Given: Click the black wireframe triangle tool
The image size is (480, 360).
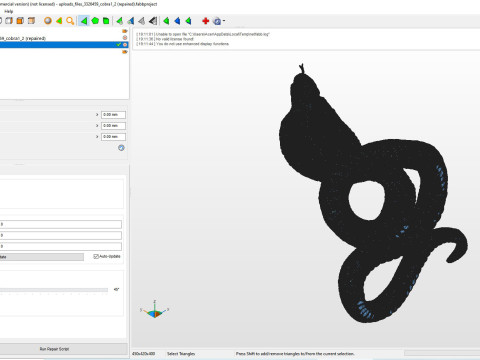Looking at the screenshot, I should pos(153,21).
